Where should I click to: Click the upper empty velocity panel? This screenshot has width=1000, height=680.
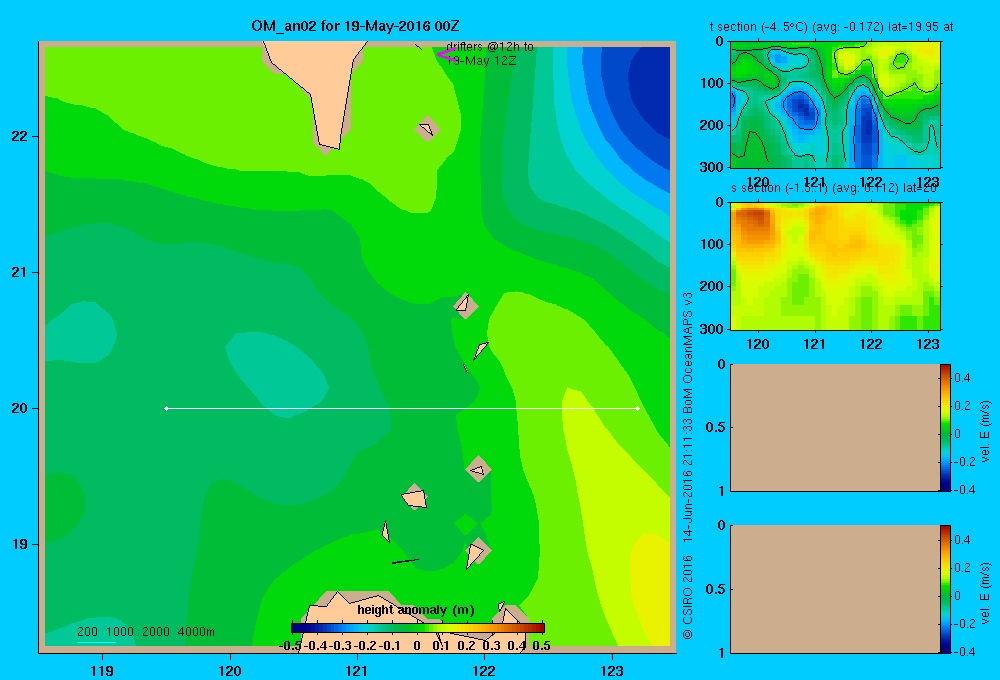[x=835, y=427]
